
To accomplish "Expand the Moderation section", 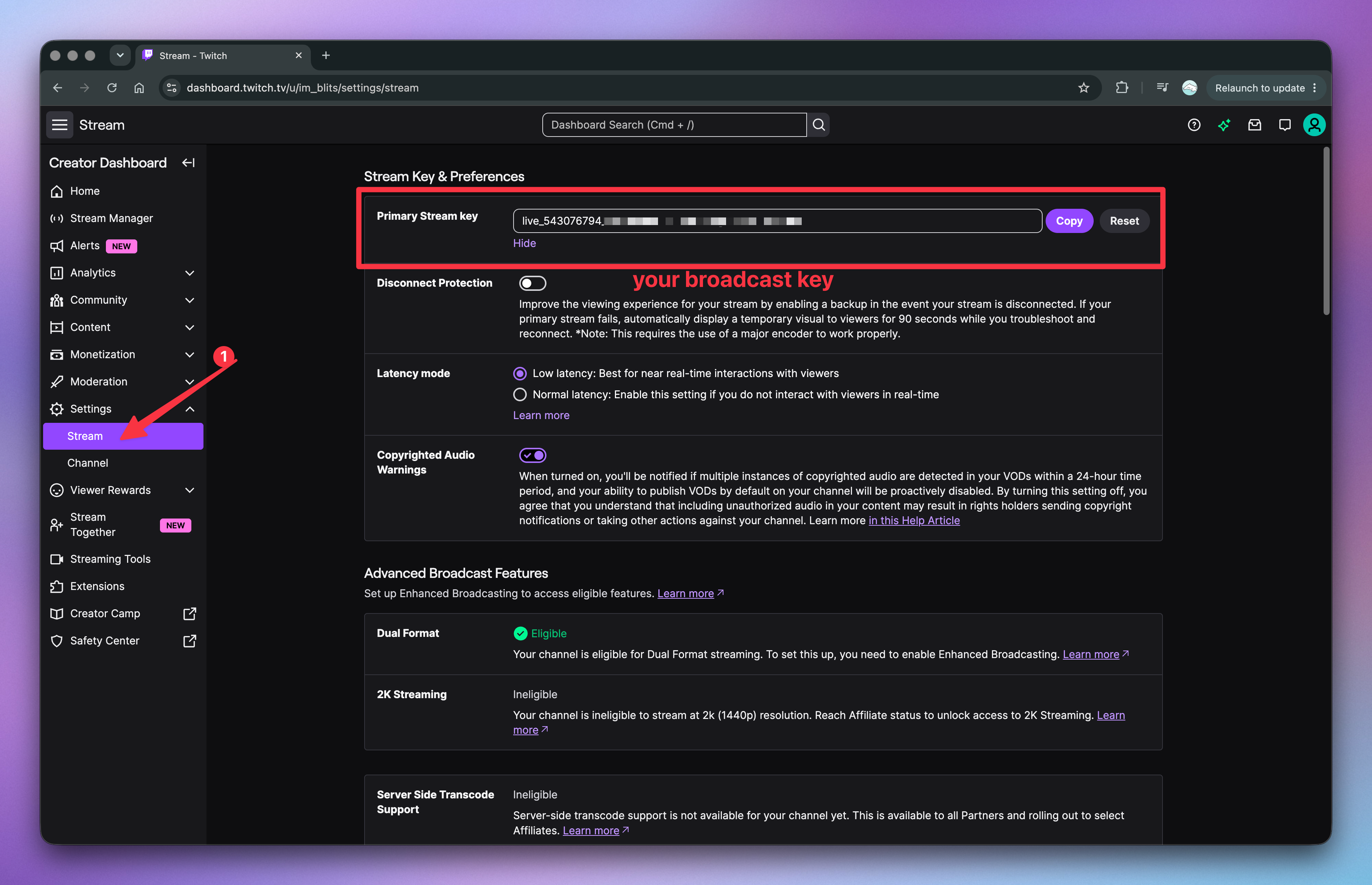I will pyautogui.click(x=189, y=382).
